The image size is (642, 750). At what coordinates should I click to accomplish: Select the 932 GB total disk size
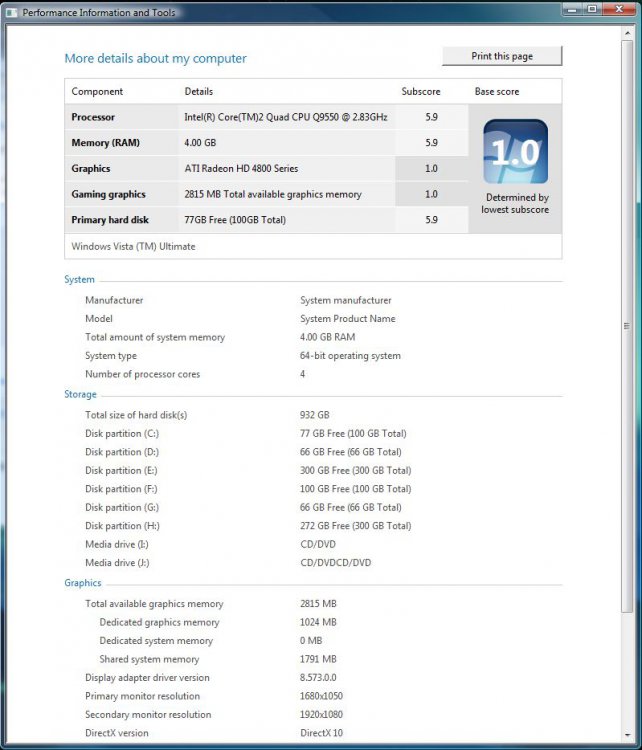point(315,415)
